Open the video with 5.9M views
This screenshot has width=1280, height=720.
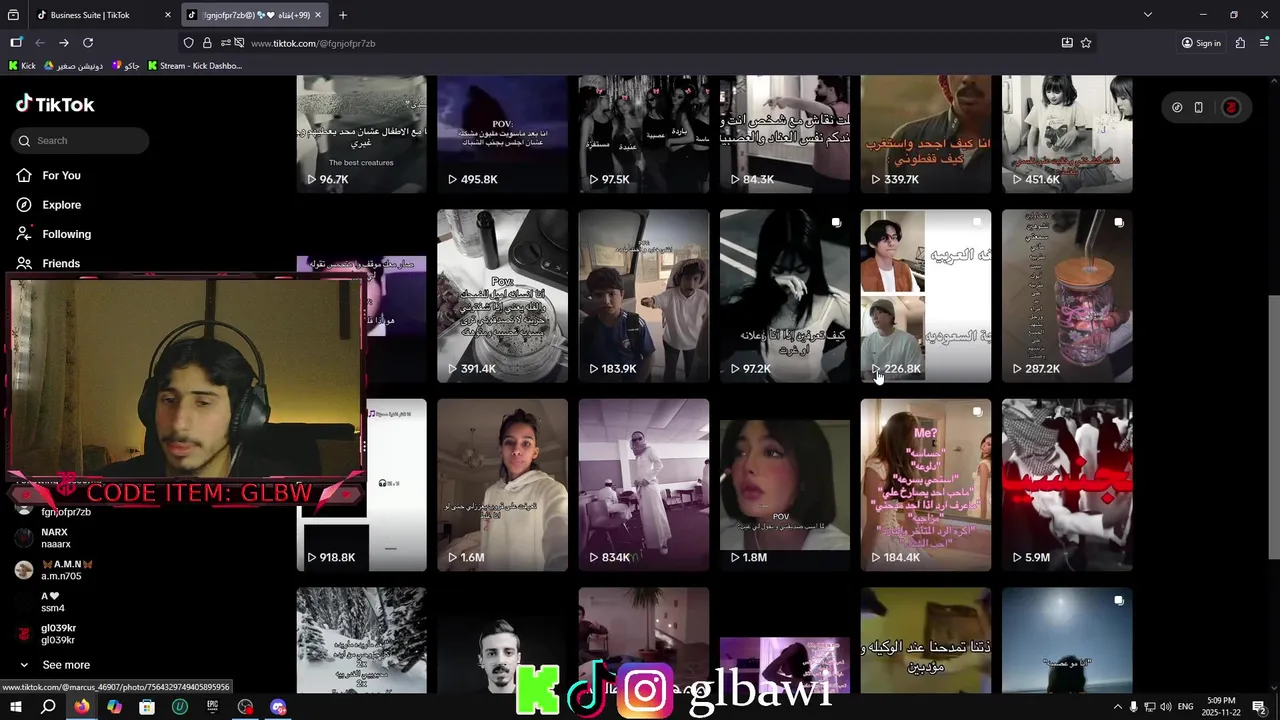coord(1067,485)
